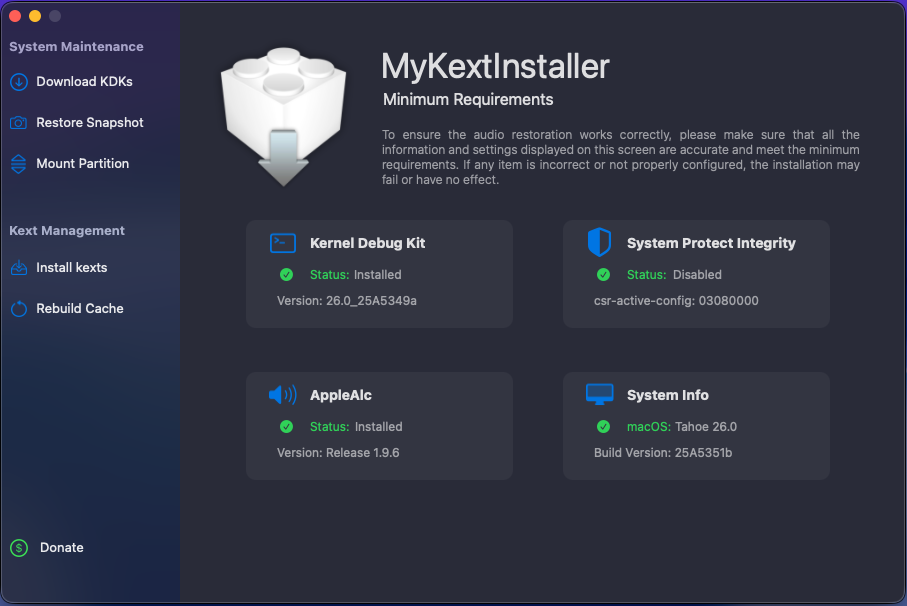Viewport: 907px width, 606px height.
Task: Click the Status: Disabled line
Action: tap(674, 275)
